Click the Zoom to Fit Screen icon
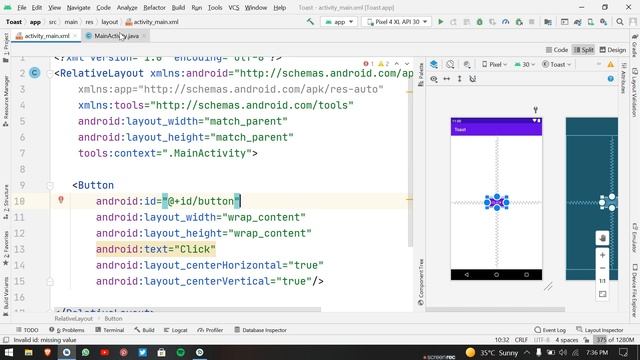Screen dimensions: 640x360 click(x=602, y=294)
